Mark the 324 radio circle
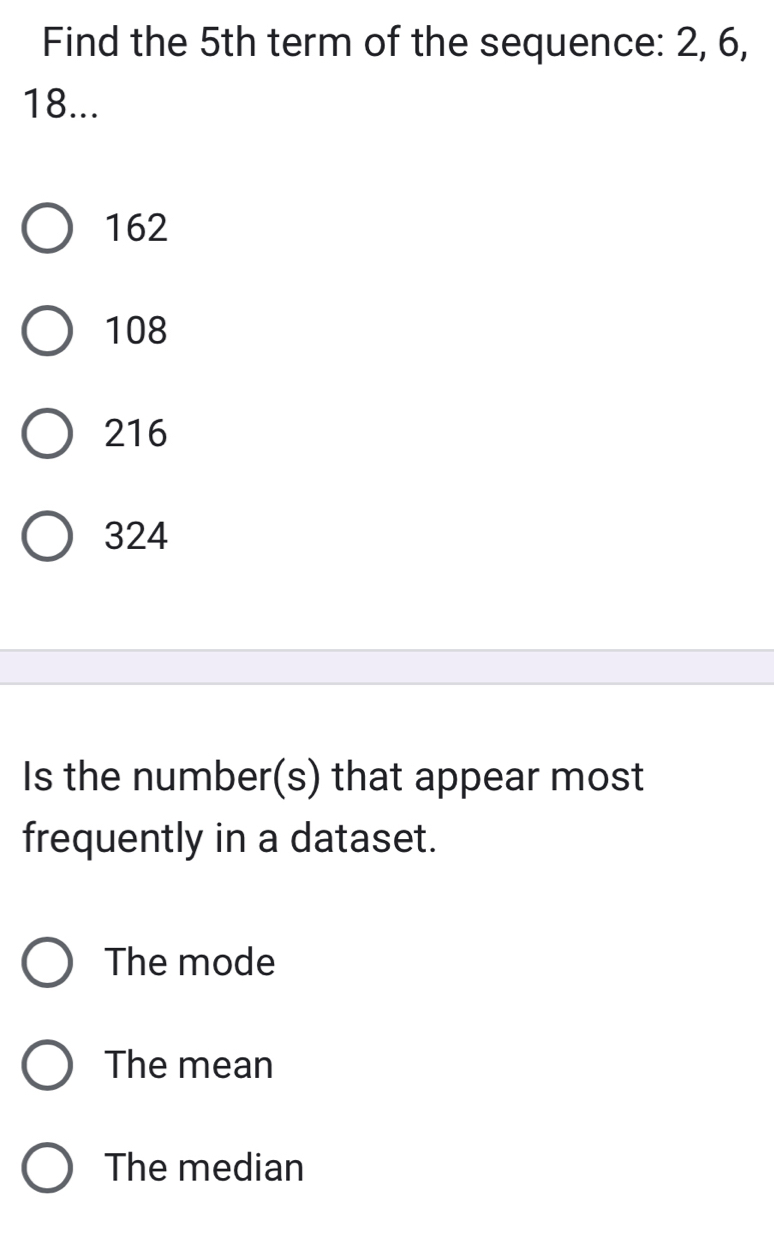 tap(47, 537)
